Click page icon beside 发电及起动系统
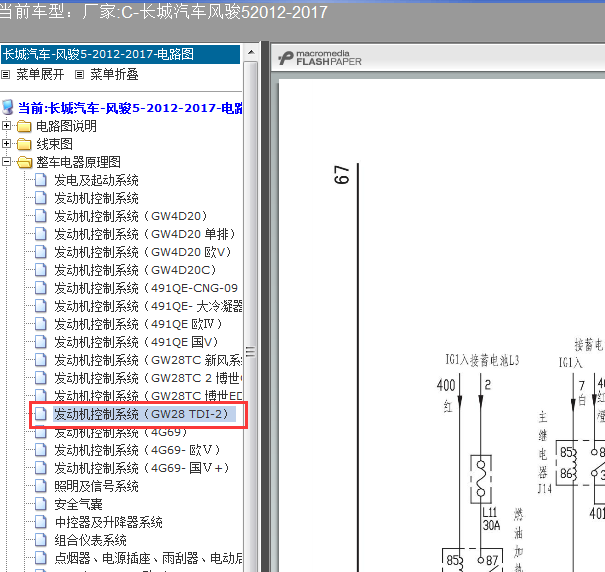This screenshot has height=572, width=605. [41, 180]
